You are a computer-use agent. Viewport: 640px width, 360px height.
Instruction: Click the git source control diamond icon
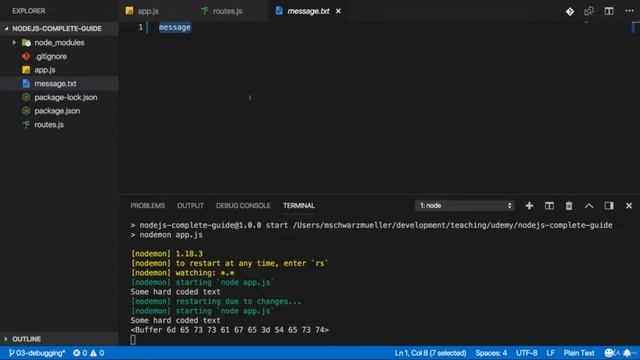pyautogui.click(x=570, y=11)
